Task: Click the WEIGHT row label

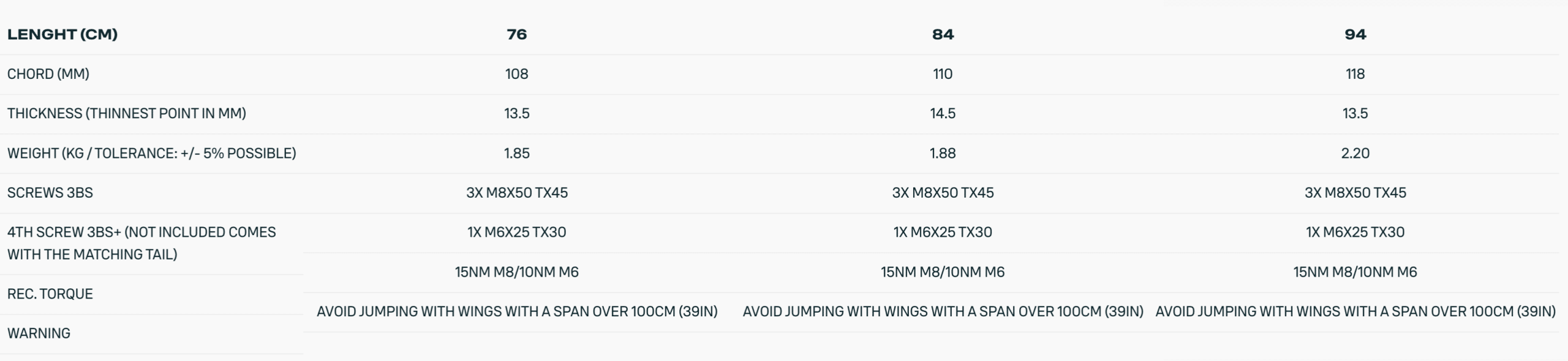Action: [x=151, y=153]
